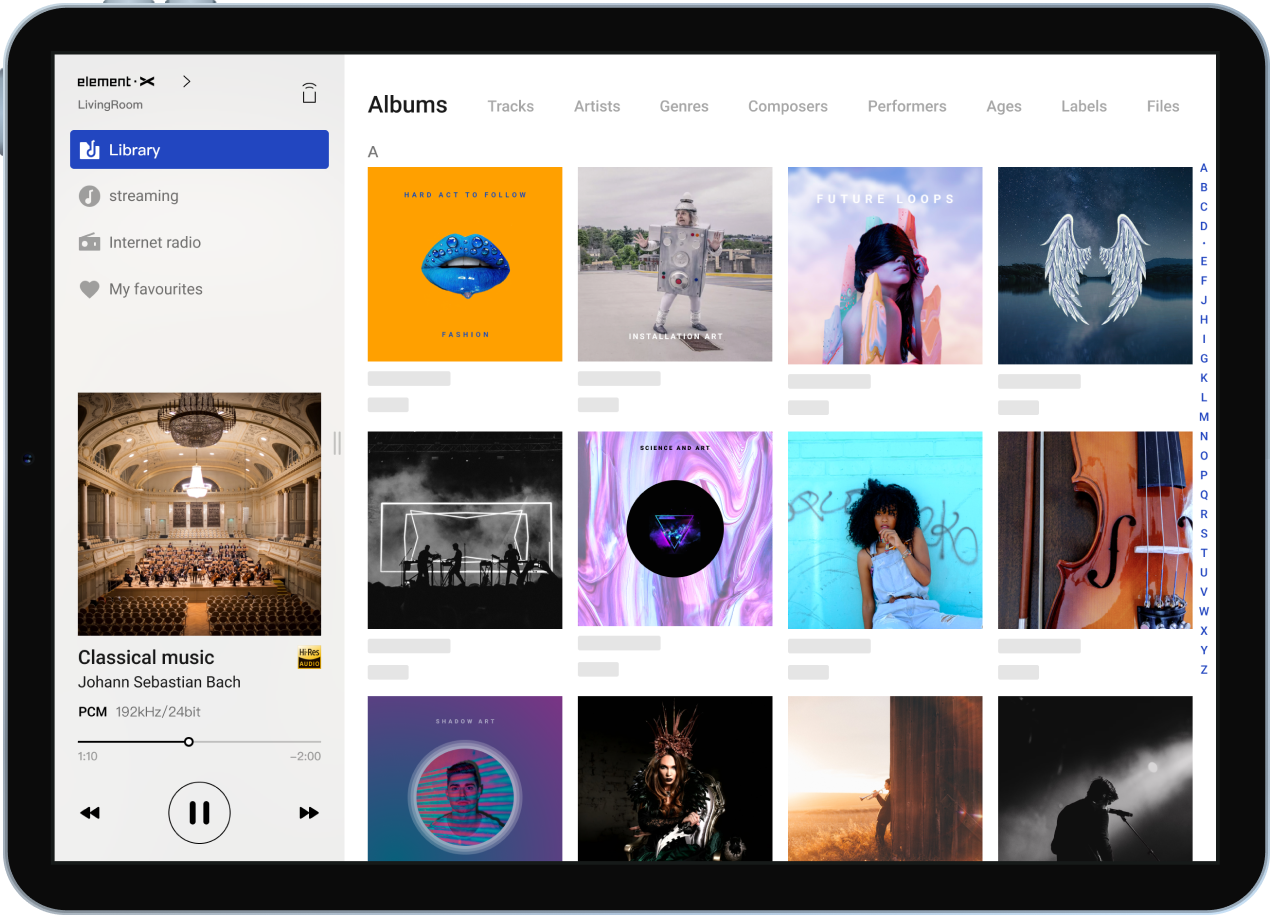1270x915 pixels.
Task: Open the now playing concert hall artwork
Action: (x=199, y=514)
